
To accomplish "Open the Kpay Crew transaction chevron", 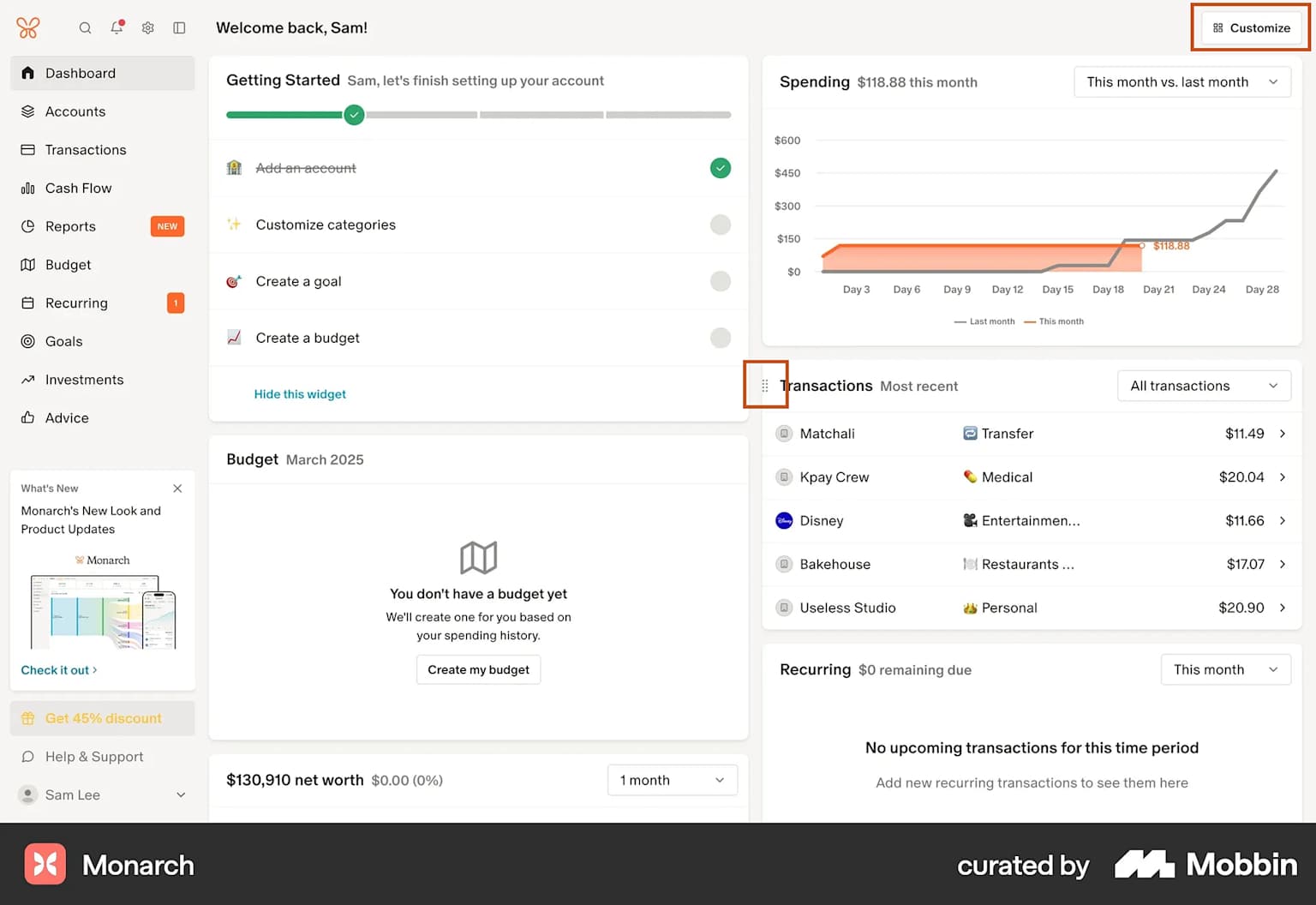I will pyautogui.click(x=1283, y=477).
